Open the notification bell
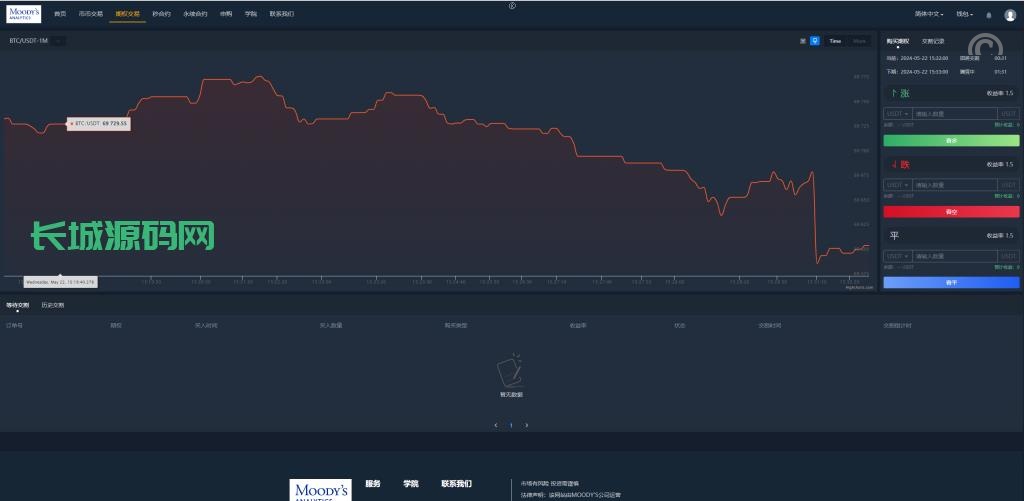Screen dimensions: 1024x501 [989, 15]
